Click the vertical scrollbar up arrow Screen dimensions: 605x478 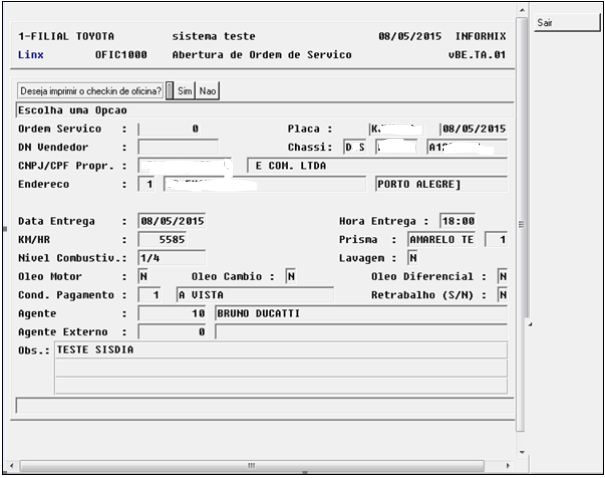[x=522, y=10]
